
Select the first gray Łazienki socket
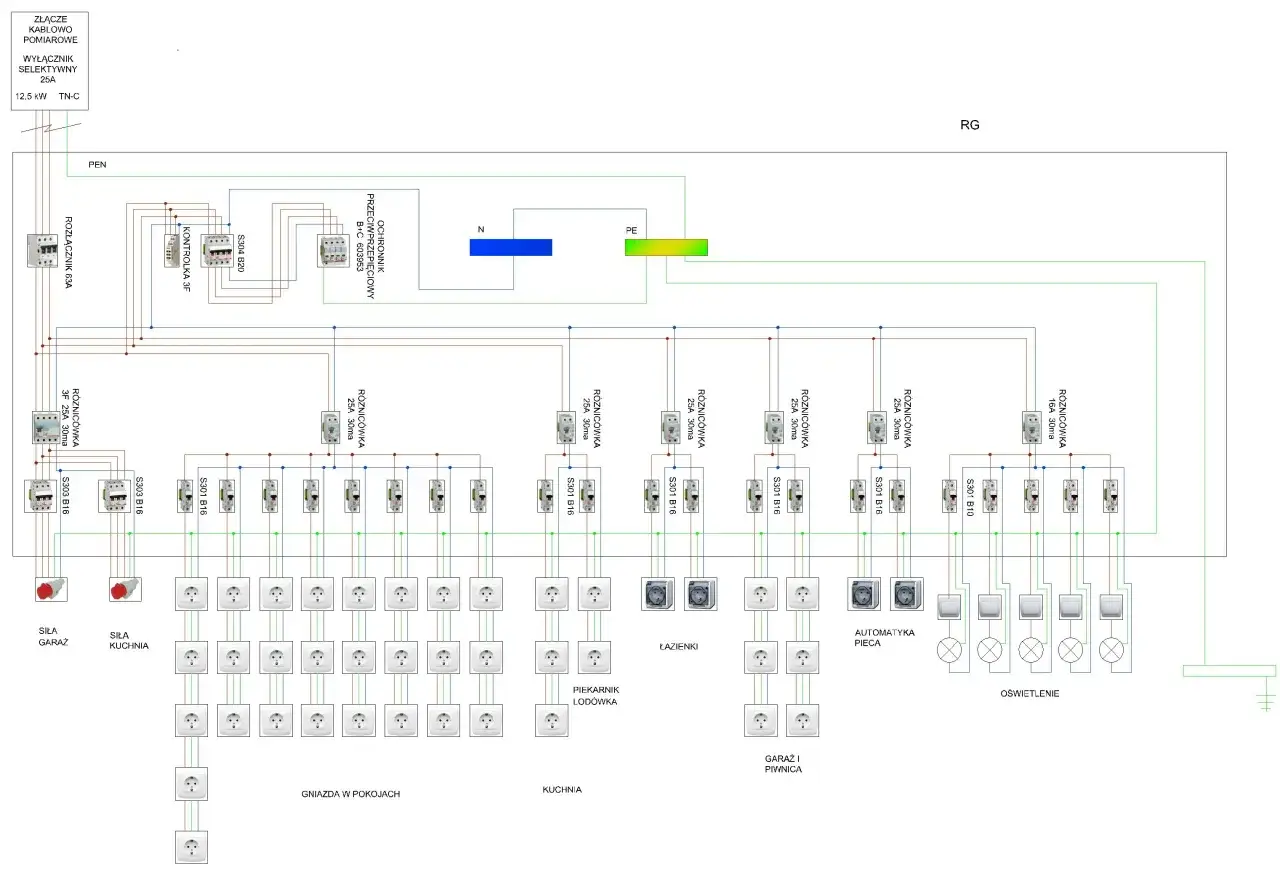(657, 594)
